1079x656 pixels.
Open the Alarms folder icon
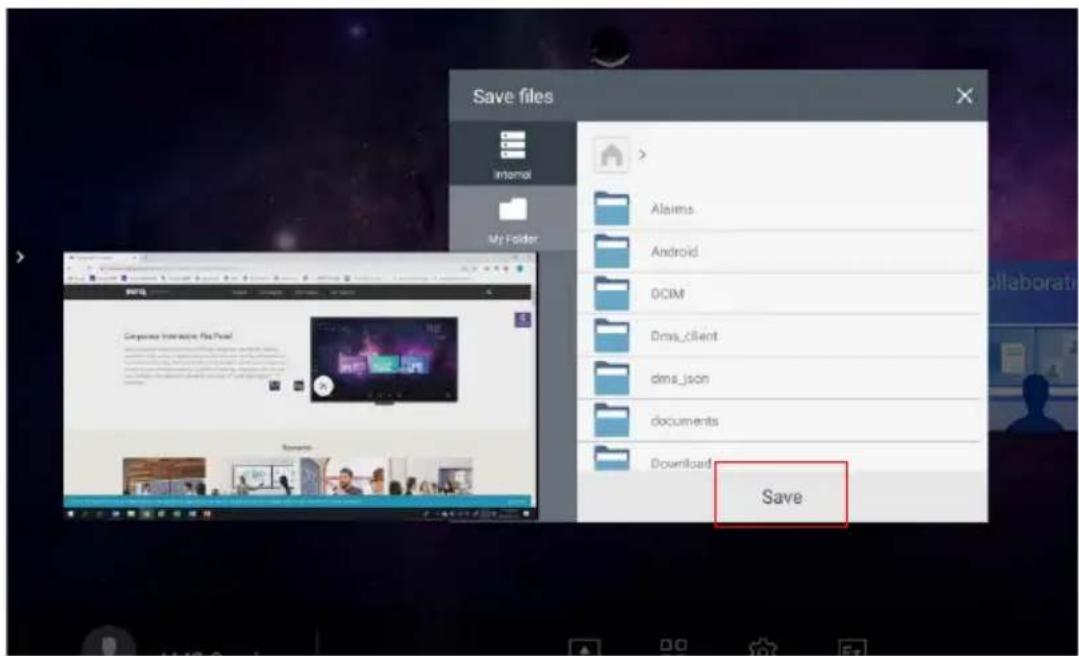pyautogui.click(x=612, y=209)
